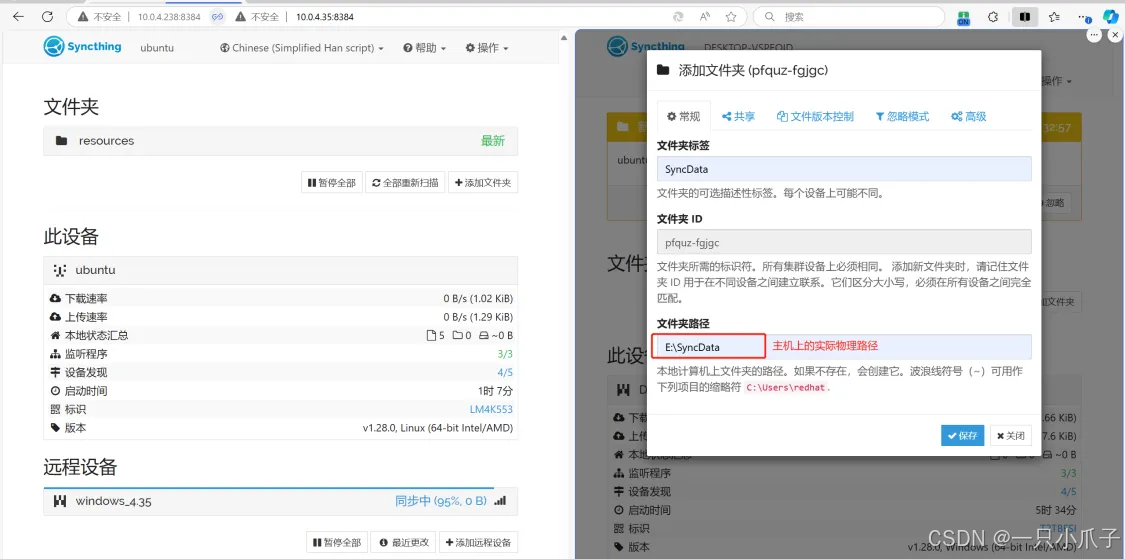Open the 操作 dropdown in the ubuntu pane
1125x559 pixels.
[487, 48]
